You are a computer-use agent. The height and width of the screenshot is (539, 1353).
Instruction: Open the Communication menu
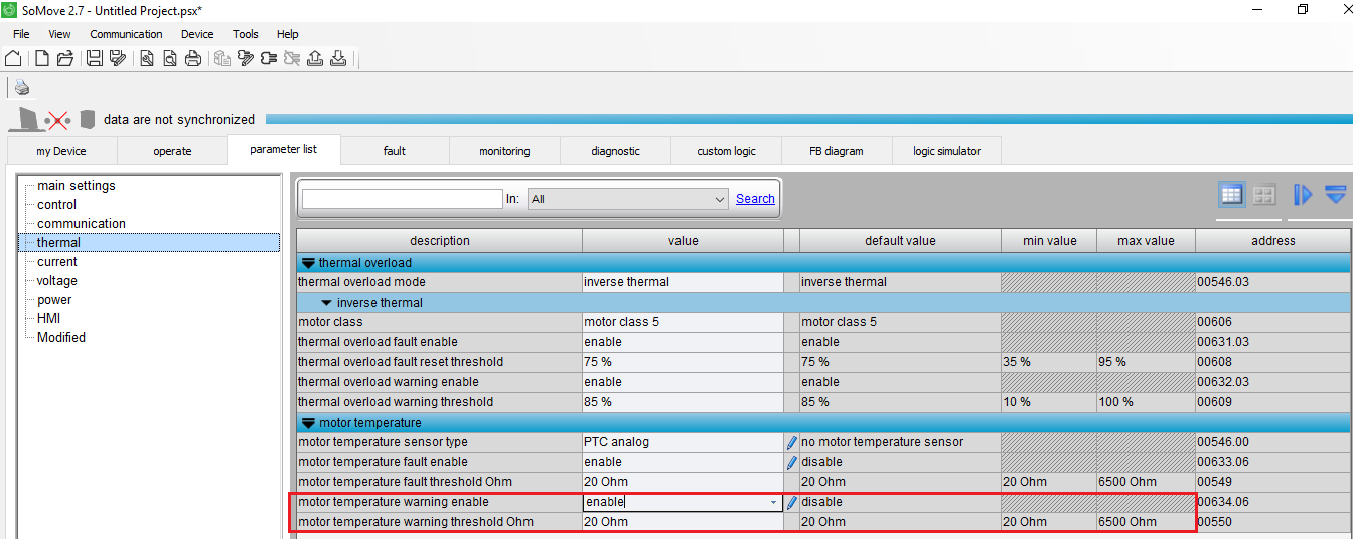point(126,34)
